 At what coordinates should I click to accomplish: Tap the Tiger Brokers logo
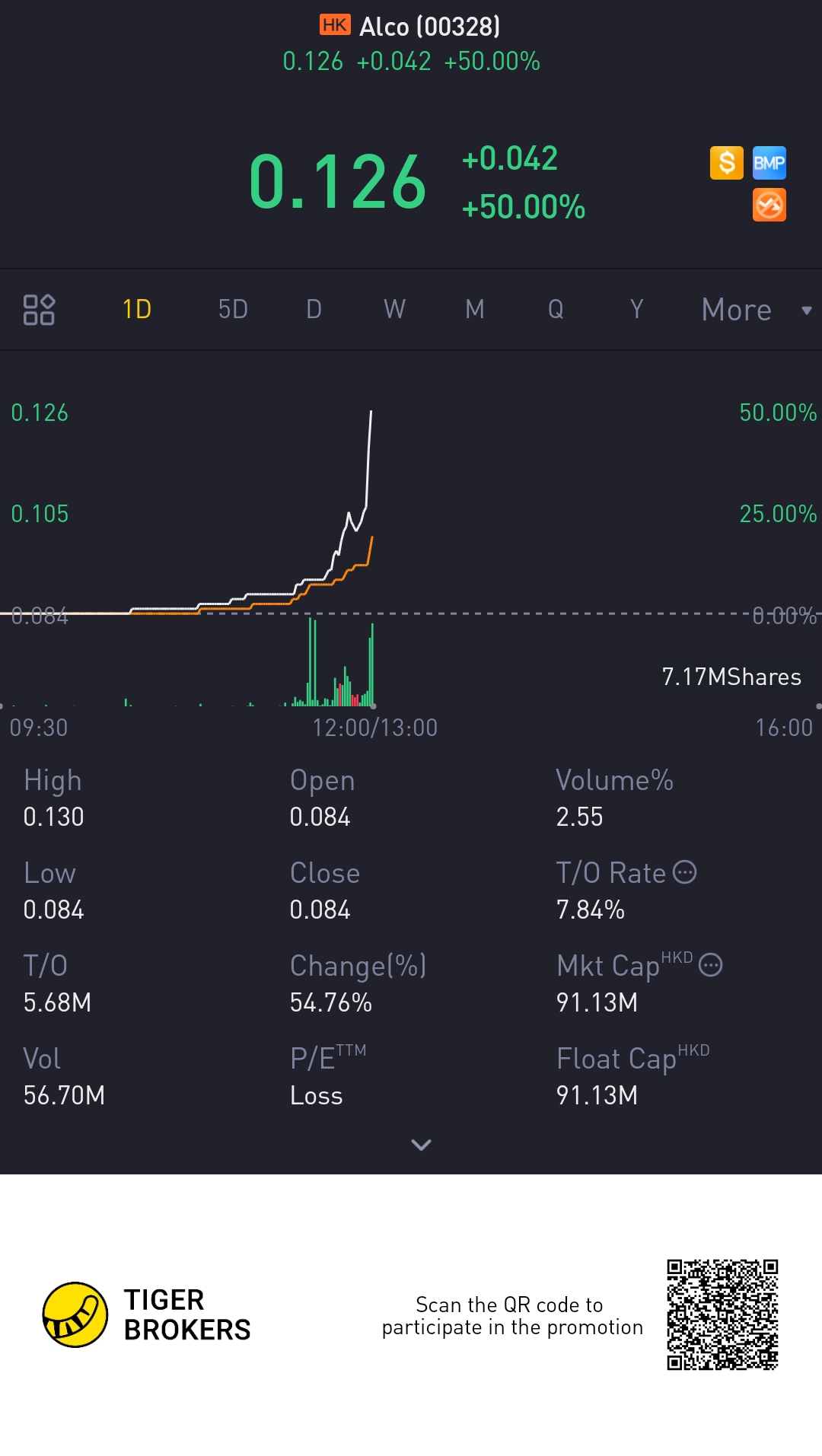[147, 1314]
